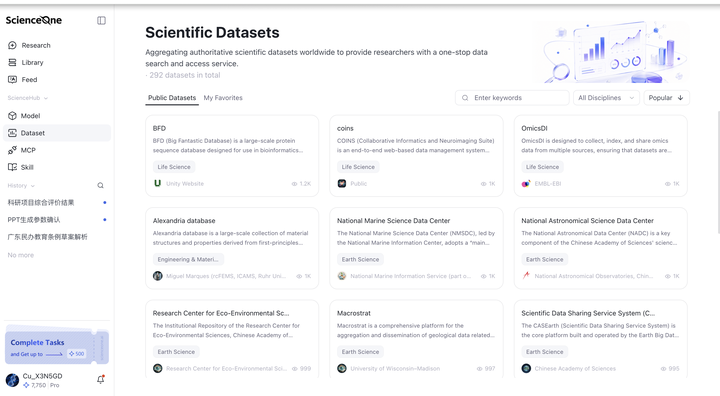
Task: Click National Astronomical Observatories icon
Action: 526,276
